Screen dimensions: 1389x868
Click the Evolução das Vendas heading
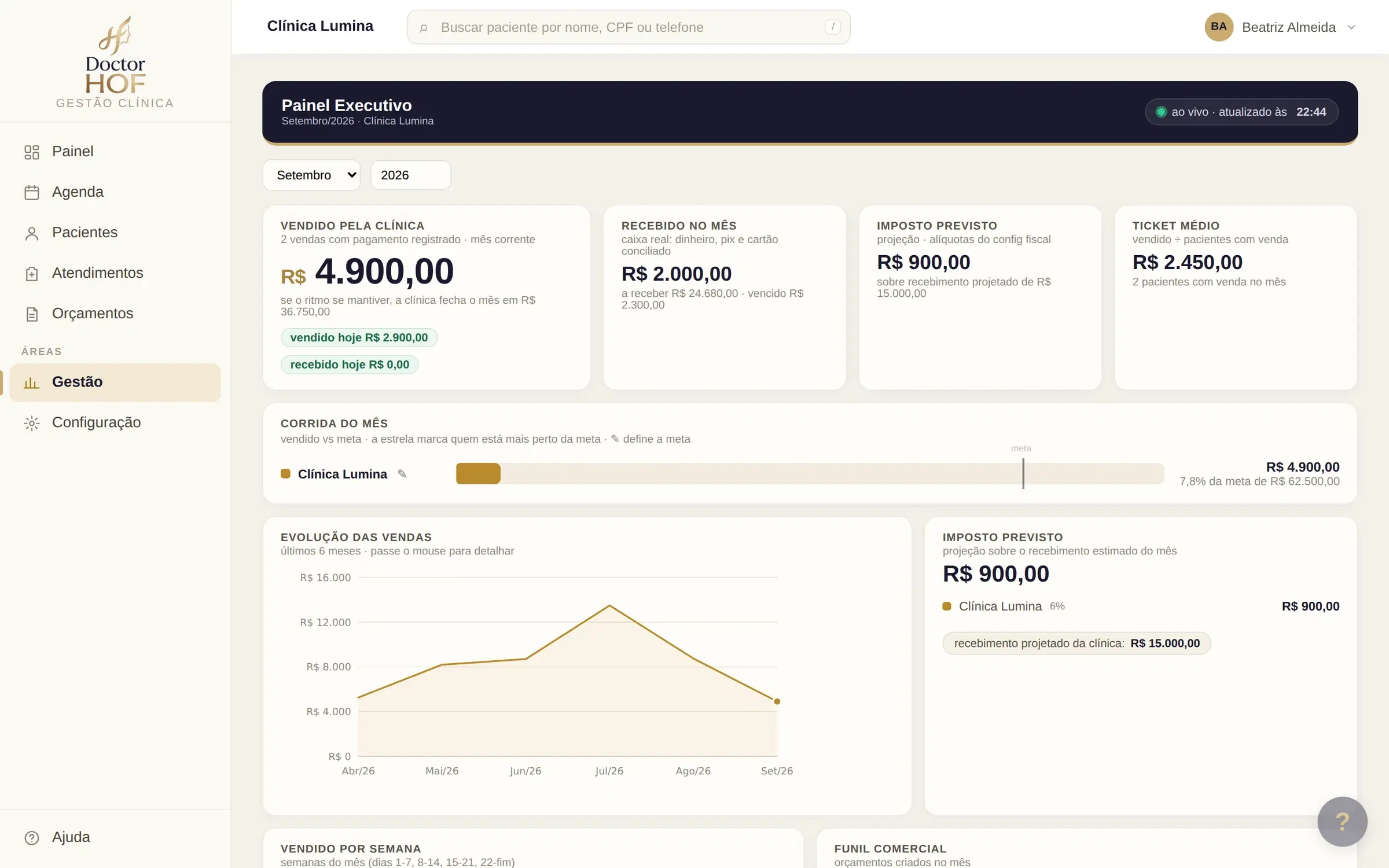[356, 538]
